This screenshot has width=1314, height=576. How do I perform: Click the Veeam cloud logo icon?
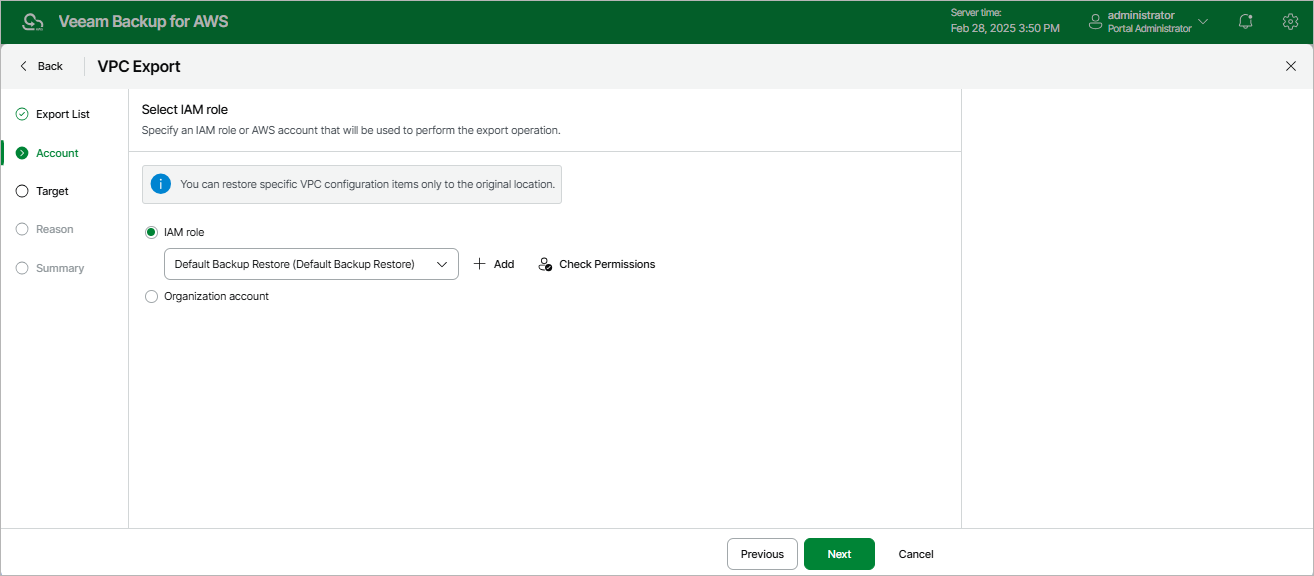33,22
